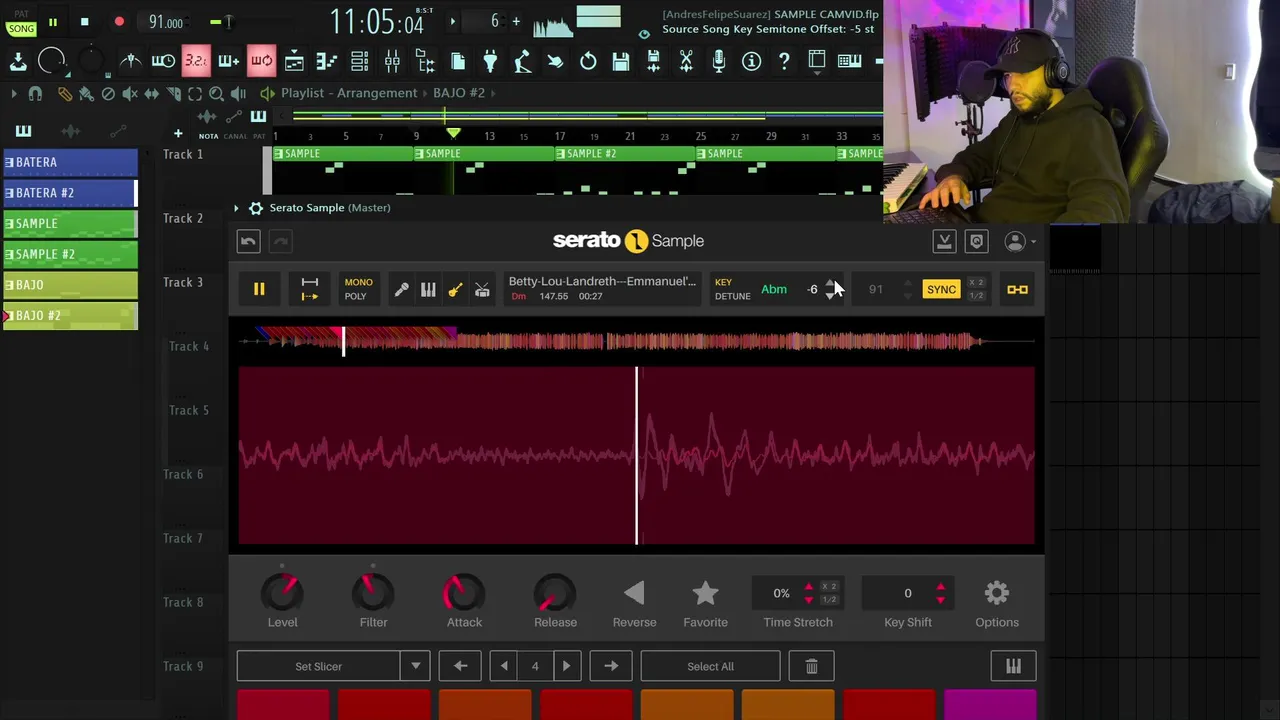Toggle the melody stem piano keys icon
1280x720 pixels.
(x=428, y=289)
